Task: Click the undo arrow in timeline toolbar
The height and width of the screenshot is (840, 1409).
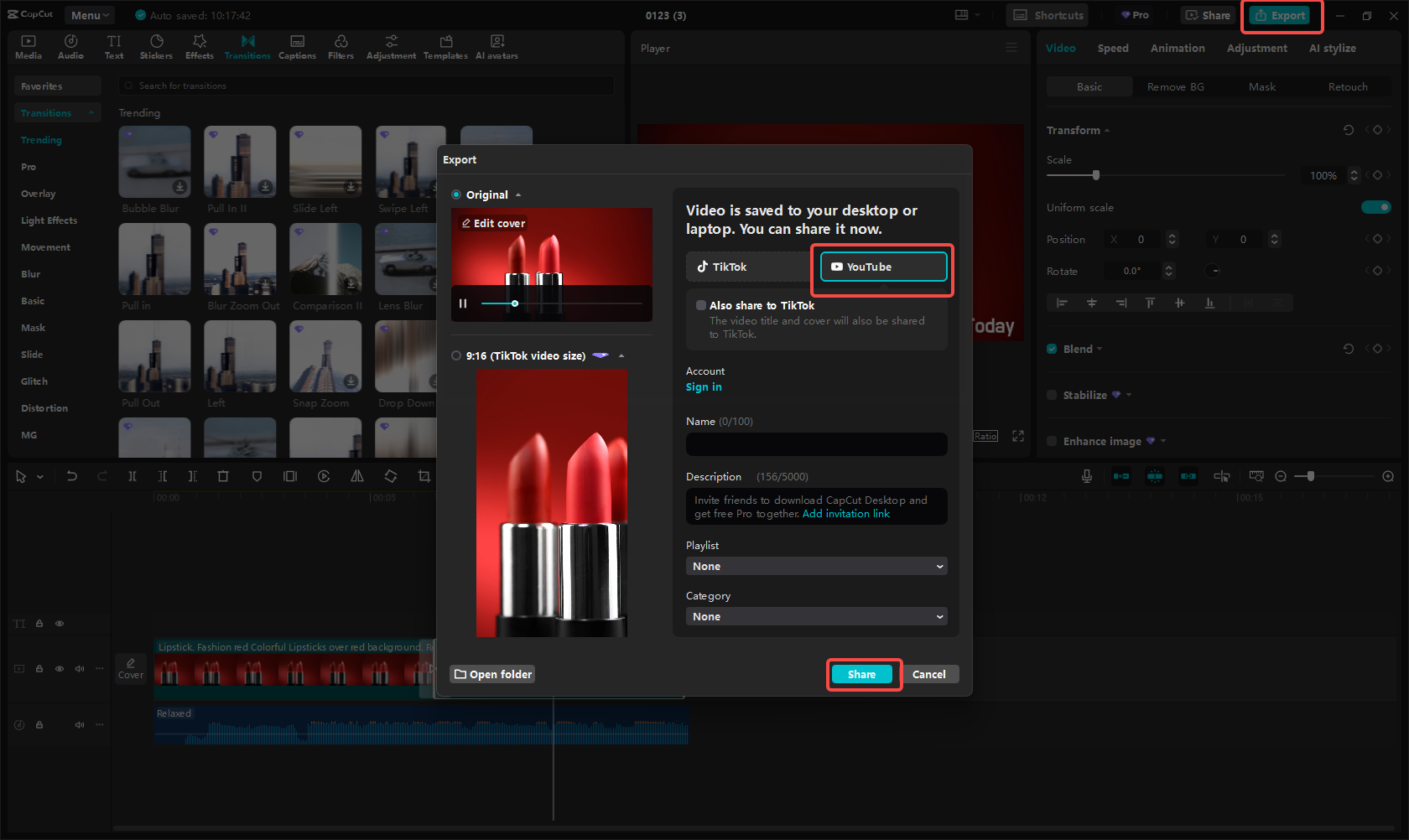Action: 72,476
